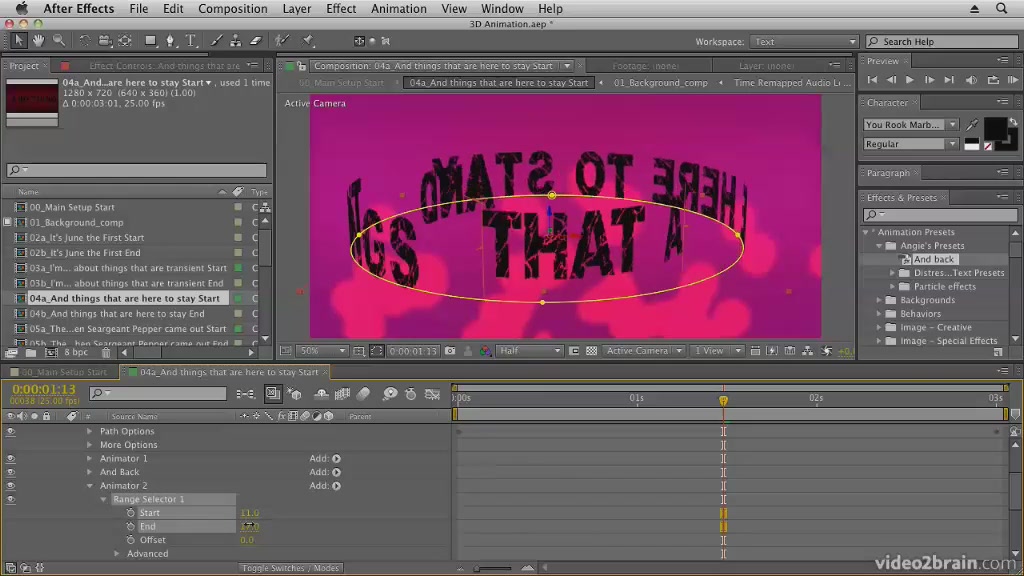Enable motion blur switch in timeline
The image size is (1024, 576).
point(364,393)
